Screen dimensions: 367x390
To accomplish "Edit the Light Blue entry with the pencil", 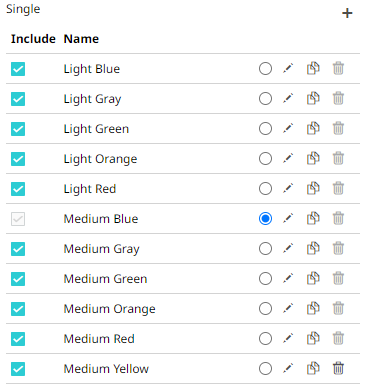I will click(x=288, y=69).
